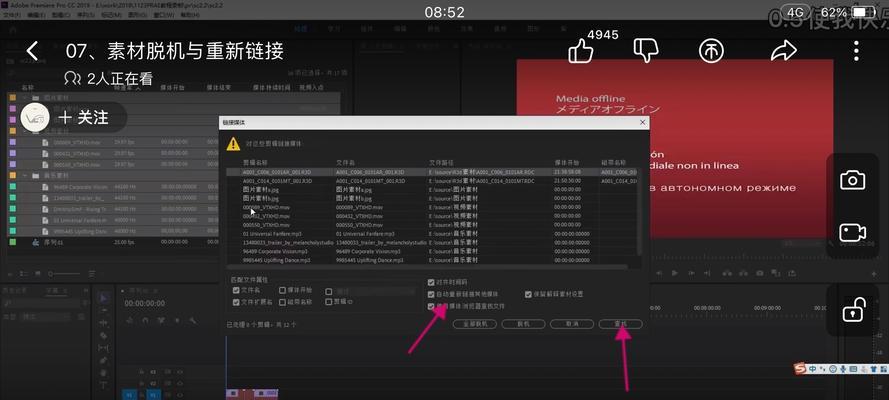Share the video using arrow icon

[x=784, y=50]
